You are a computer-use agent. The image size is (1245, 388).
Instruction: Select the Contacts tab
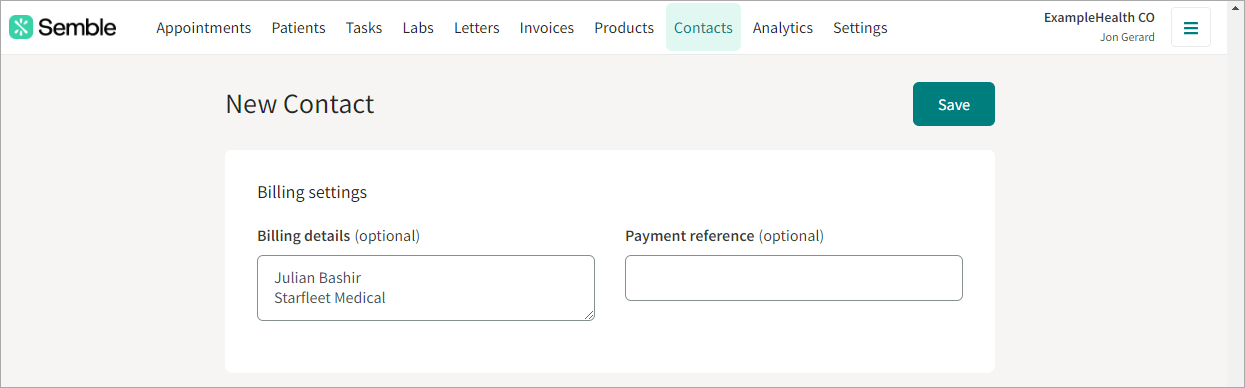(x=703, y=28)
